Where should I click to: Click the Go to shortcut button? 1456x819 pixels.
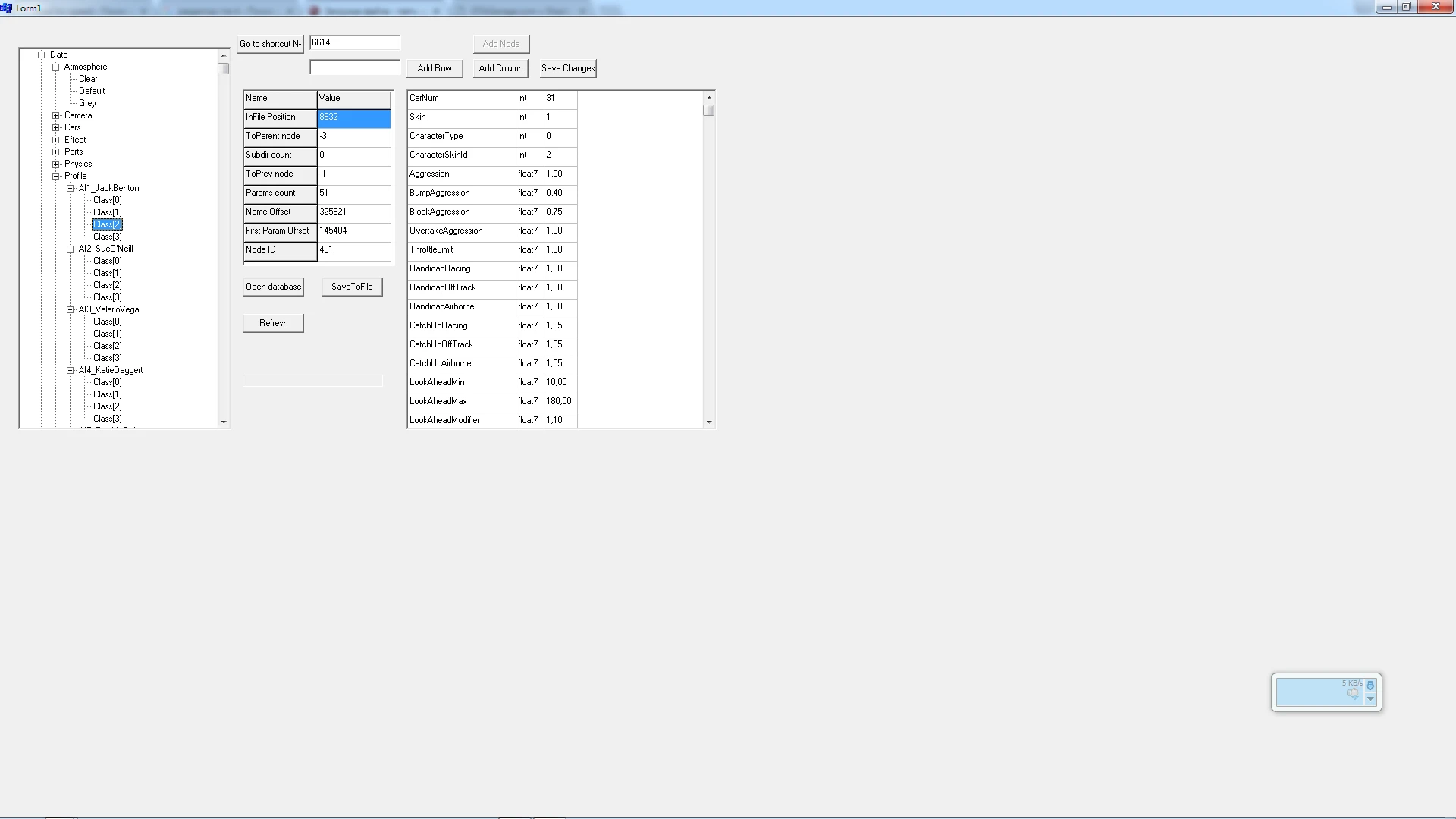point(270,44)
